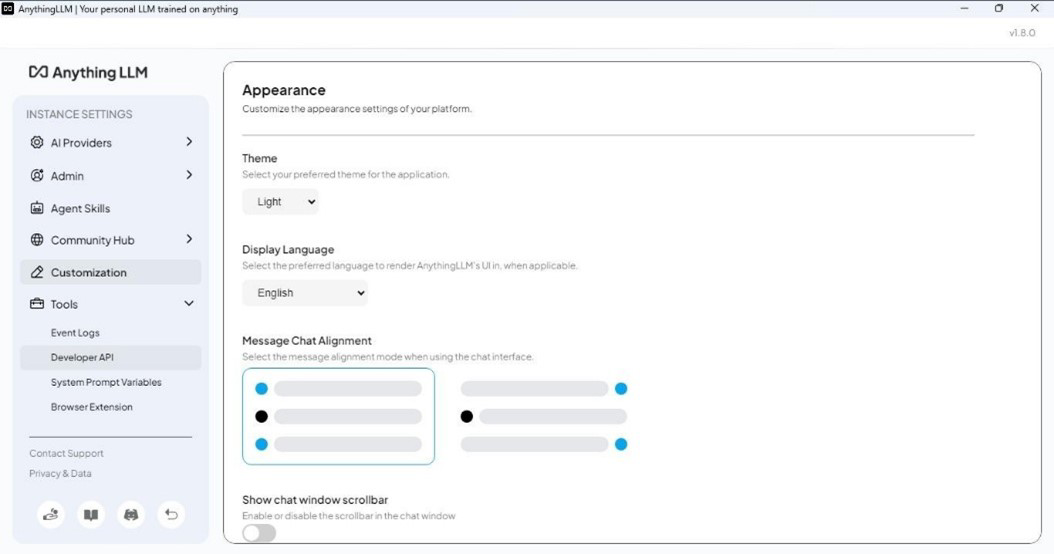Click the AnythingLLM title bar app icon
Viewport: 1054px width, 554px height.
(x=8, y=9)
